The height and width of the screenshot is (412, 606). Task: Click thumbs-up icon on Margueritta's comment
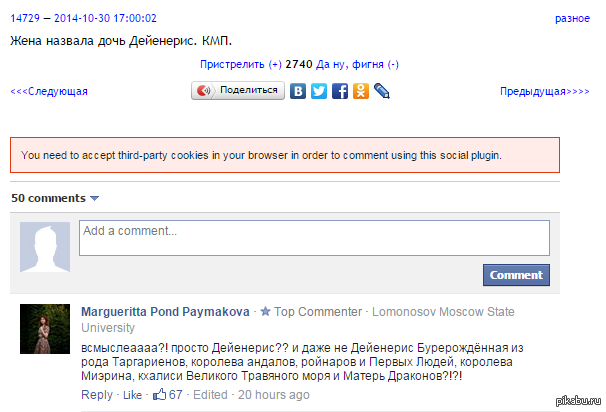tap(159, 395)
